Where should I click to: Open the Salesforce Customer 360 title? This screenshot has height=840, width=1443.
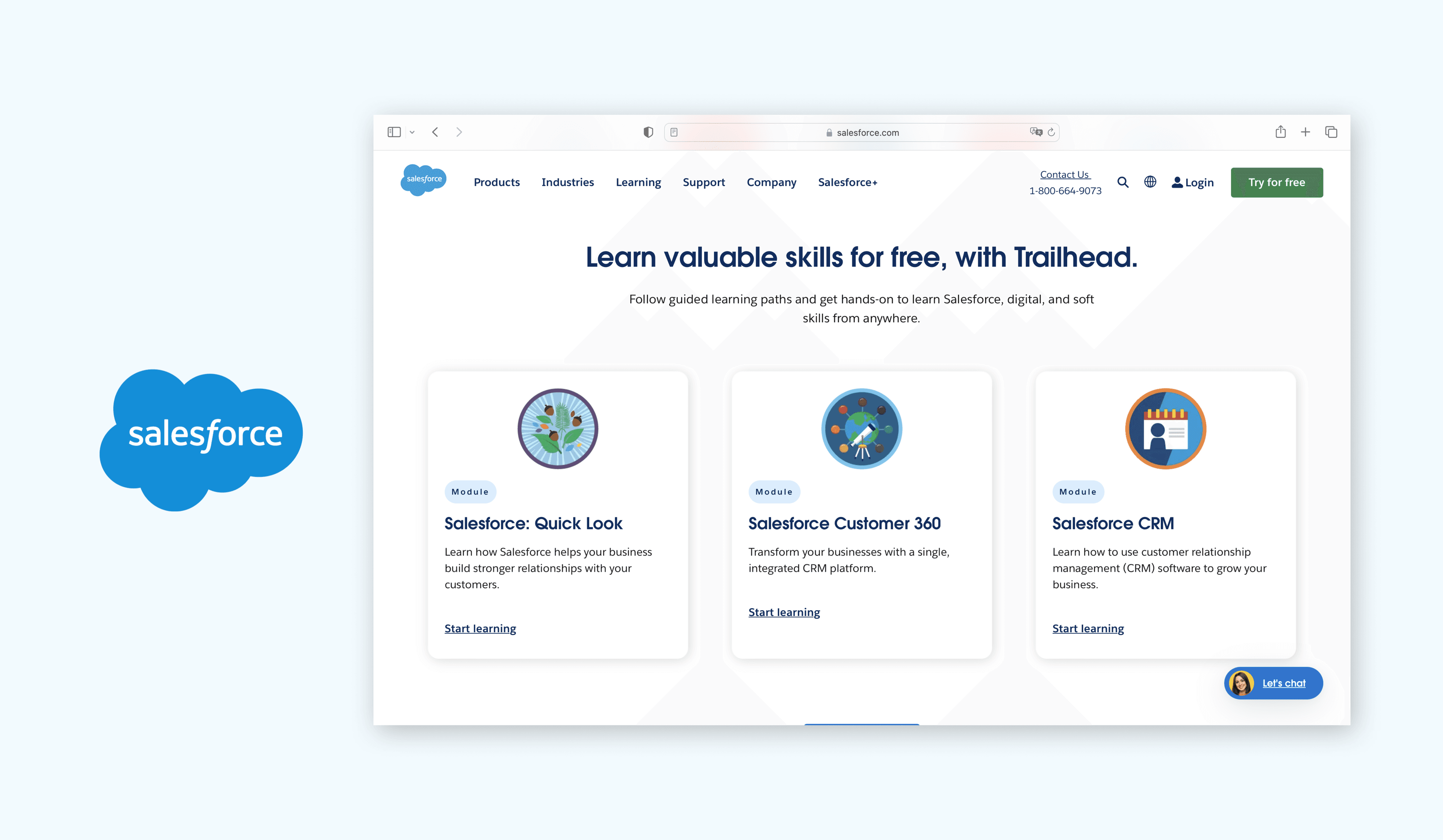pyautogui.click(x=844, y=523)
